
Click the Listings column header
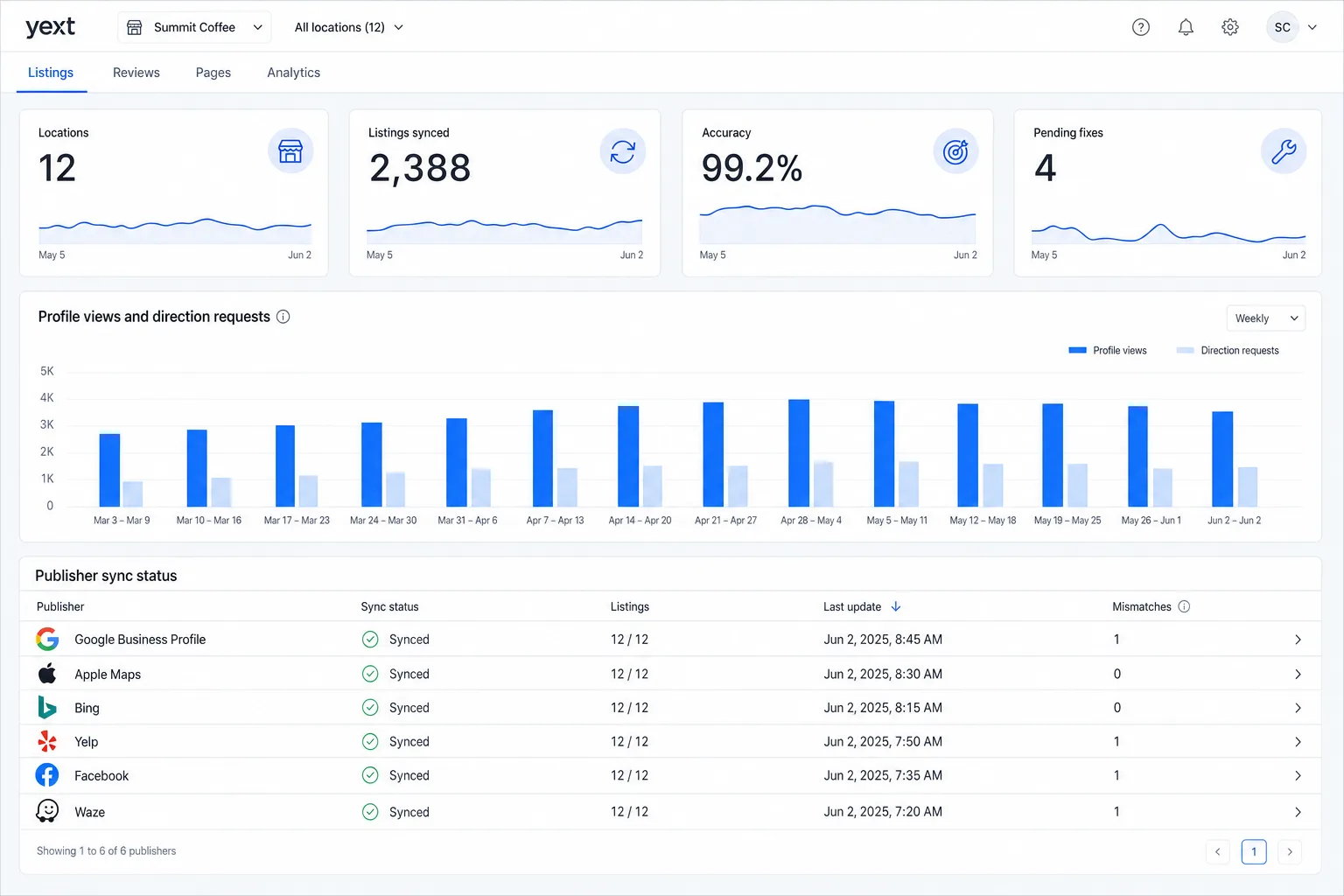click(x=630, y=606)
